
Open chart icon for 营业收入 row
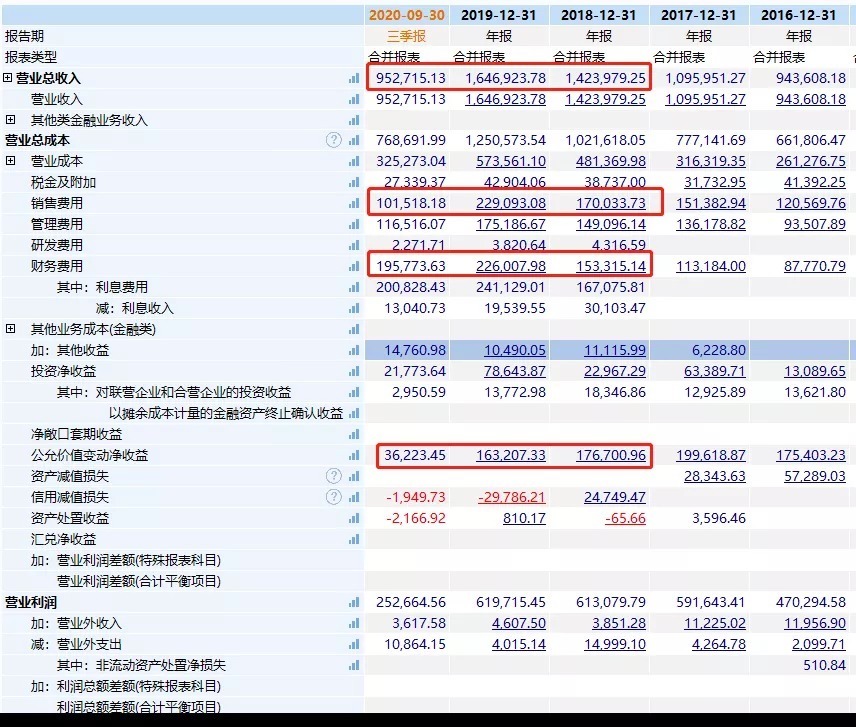click(x=354, y=99)
